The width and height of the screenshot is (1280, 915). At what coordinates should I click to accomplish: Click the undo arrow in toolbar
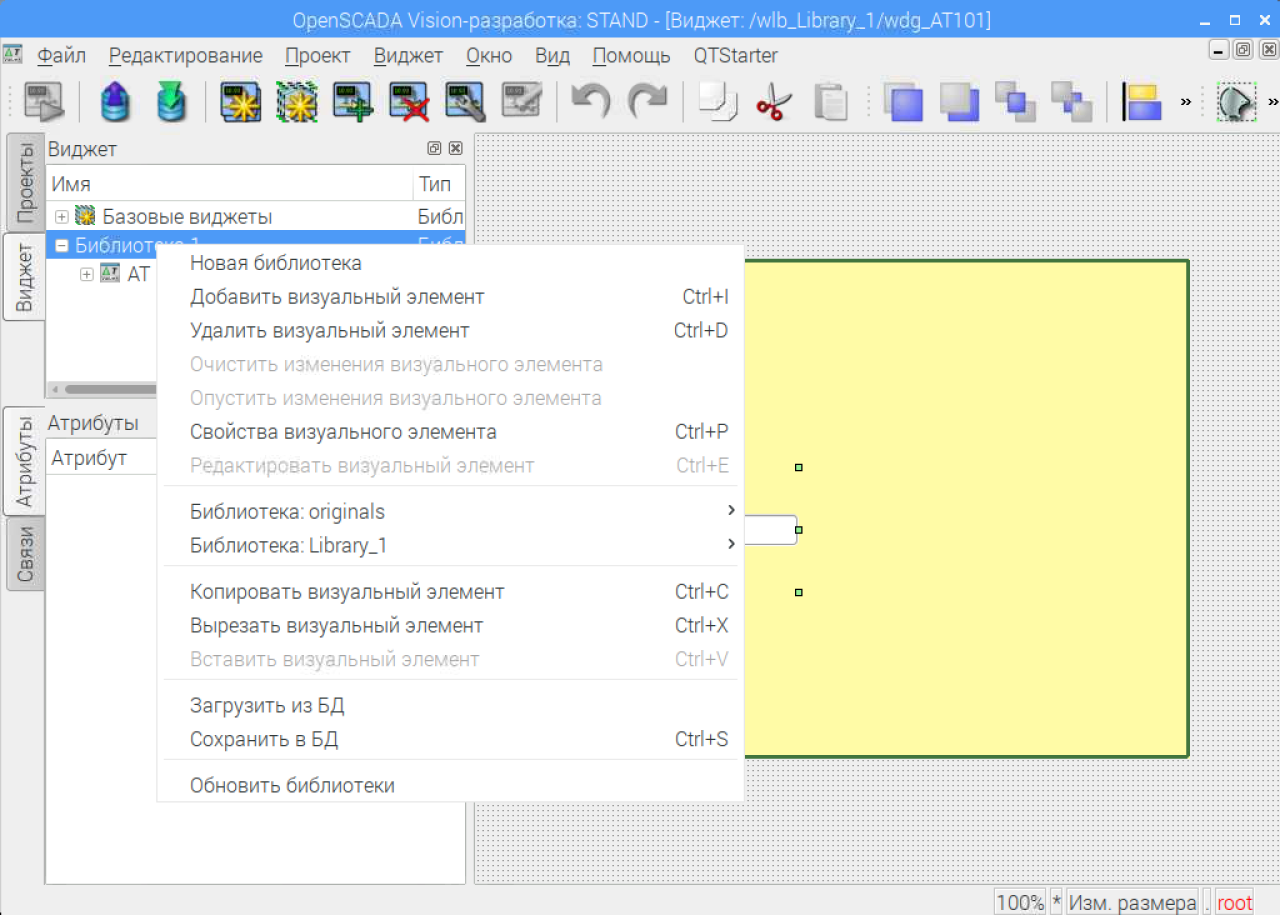[590, 102]
